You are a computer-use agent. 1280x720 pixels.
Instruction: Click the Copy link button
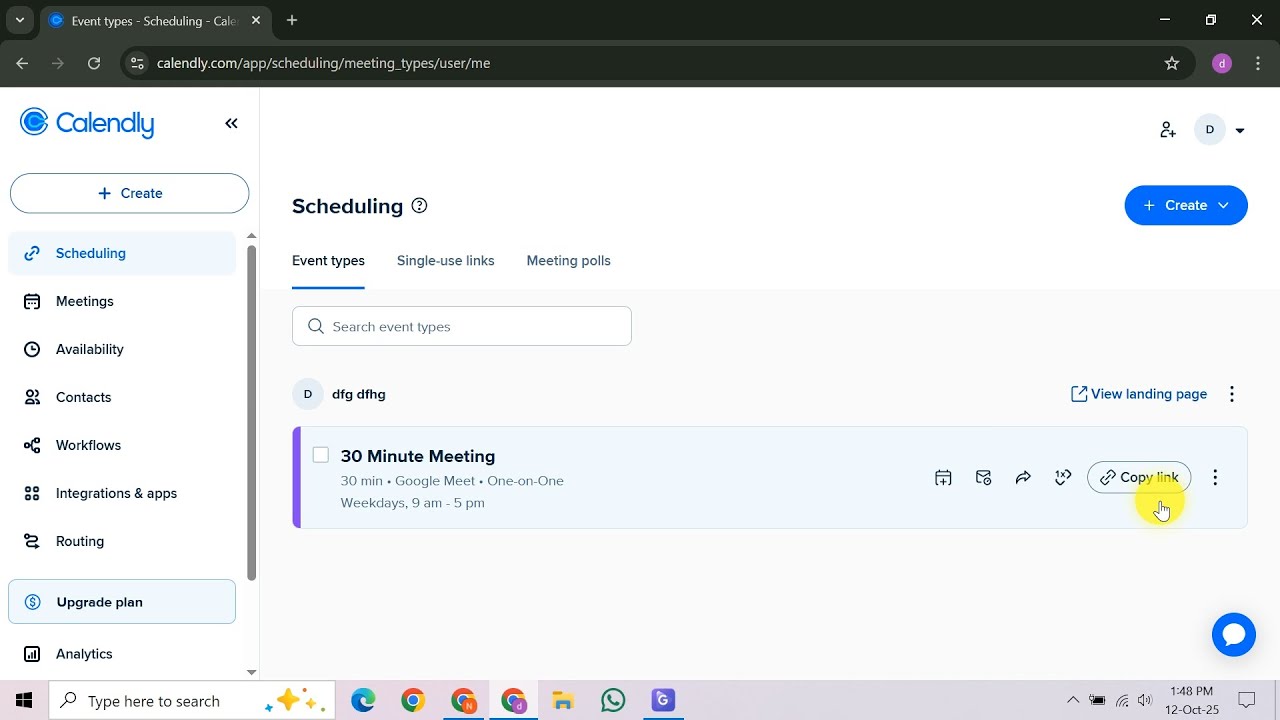point(1139,478)
